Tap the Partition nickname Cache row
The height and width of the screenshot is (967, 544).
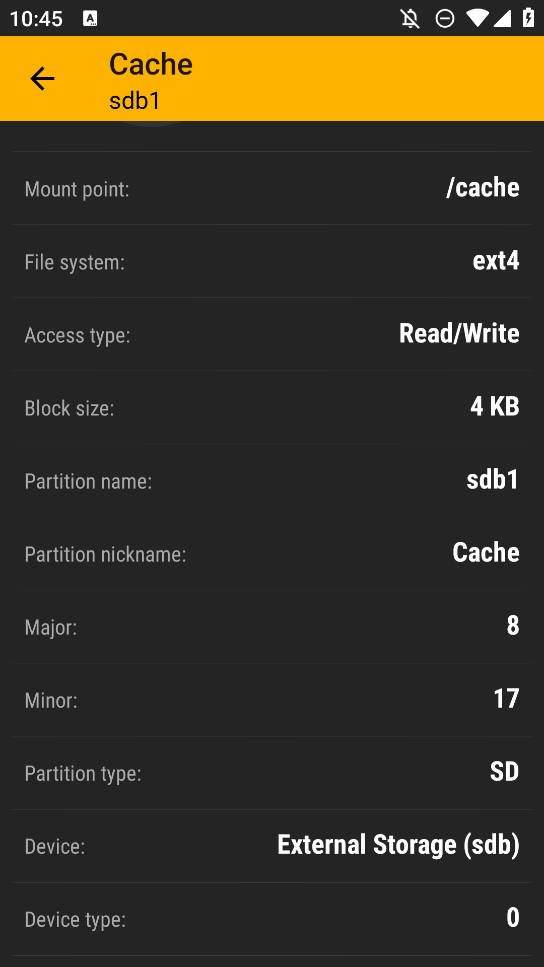click(272, 553)
